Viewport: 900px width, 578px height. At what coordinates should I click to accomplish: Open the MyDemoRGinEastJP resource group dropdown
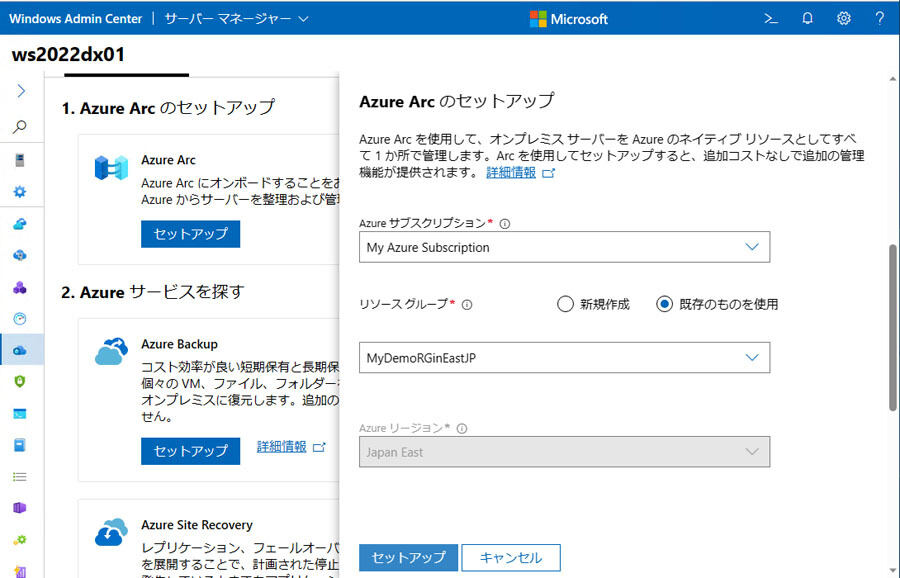point(564,358)
